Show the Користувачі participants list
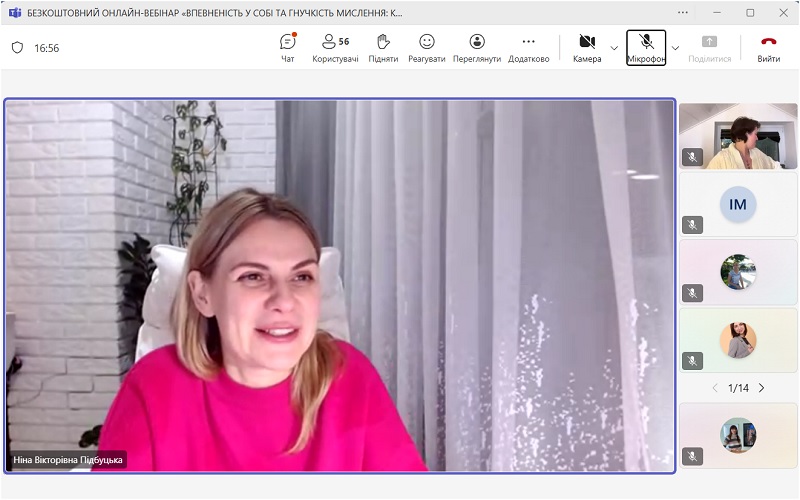The image size is (800, 500). point(334,47)
